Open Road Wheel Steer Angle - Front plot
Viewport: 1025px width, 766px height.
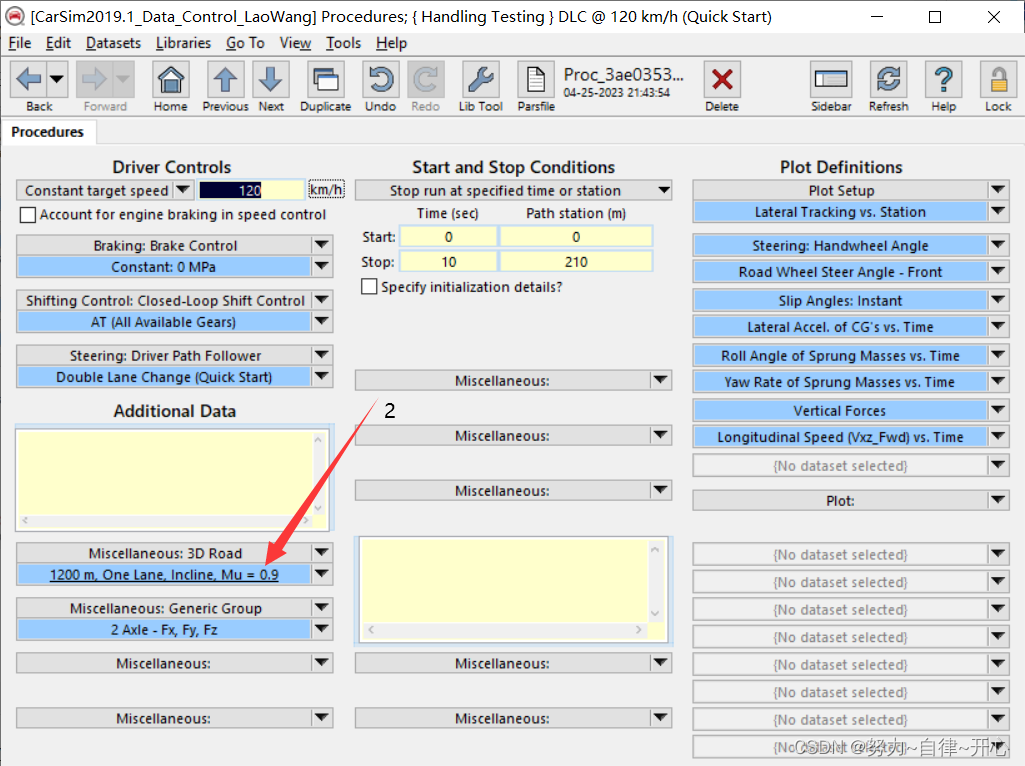click(840, 272)
